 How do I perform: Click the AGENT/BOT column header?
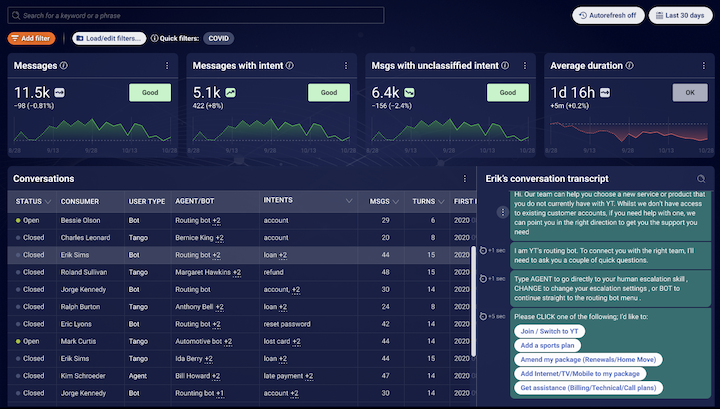click(195, 201)
